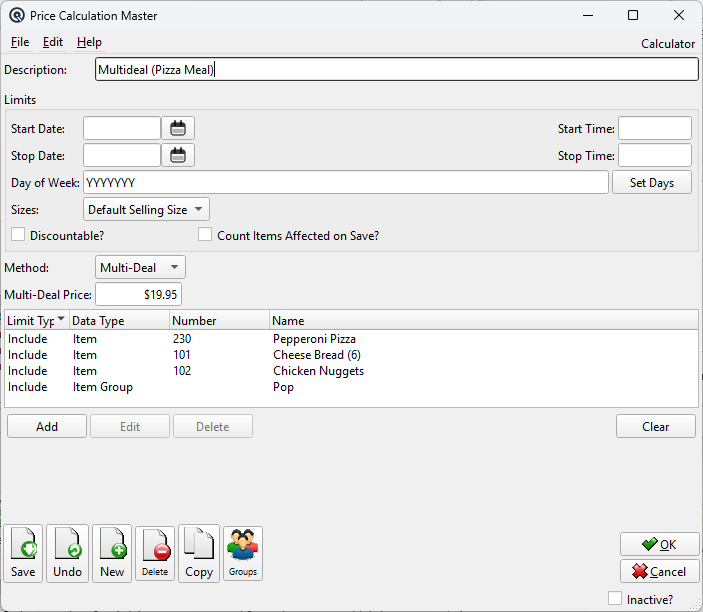
Task: Click the Multi-Deal Price field
Action: coord(139,295)
